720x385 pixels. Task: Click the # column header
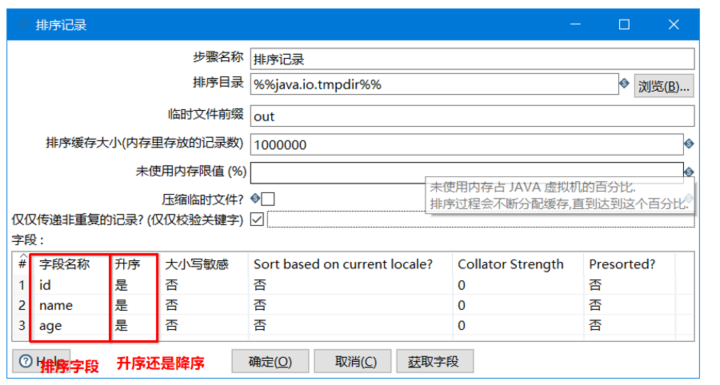pos(22,264)
